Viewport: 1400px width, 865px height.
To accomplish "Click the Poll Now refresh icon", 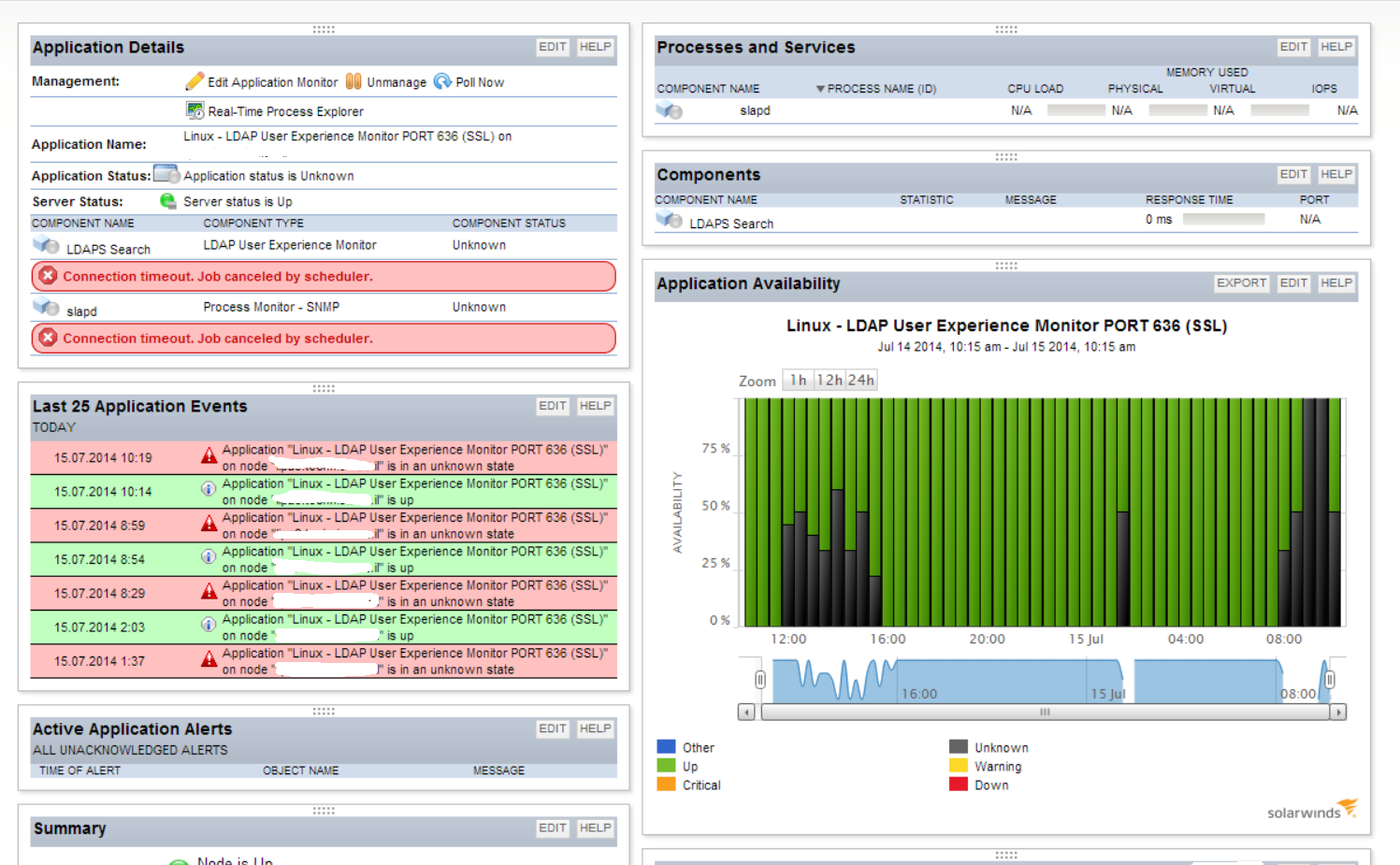I will 442,81.
